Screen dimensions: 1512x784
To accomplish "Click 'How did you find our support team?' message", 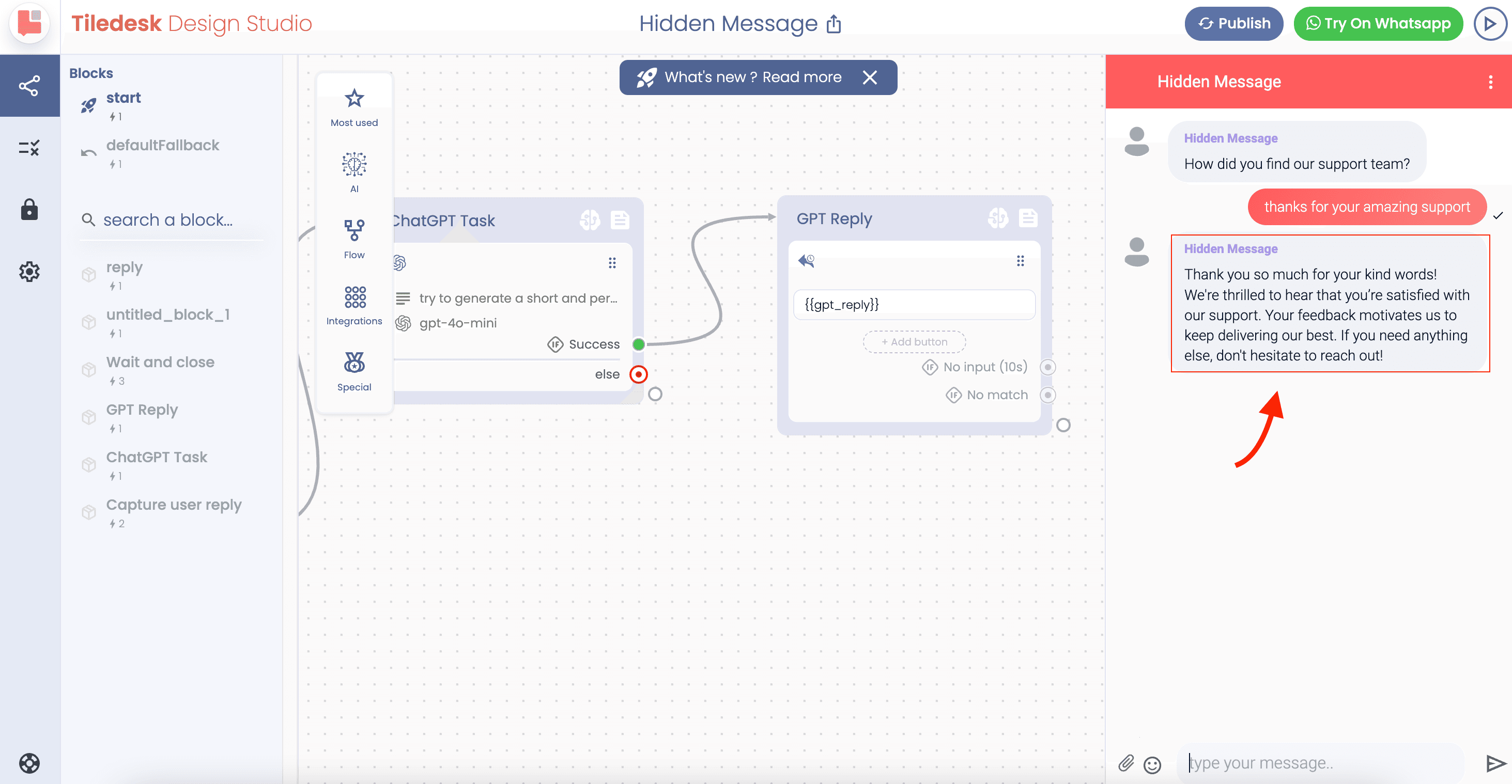I will click(x=1297, y=164).
